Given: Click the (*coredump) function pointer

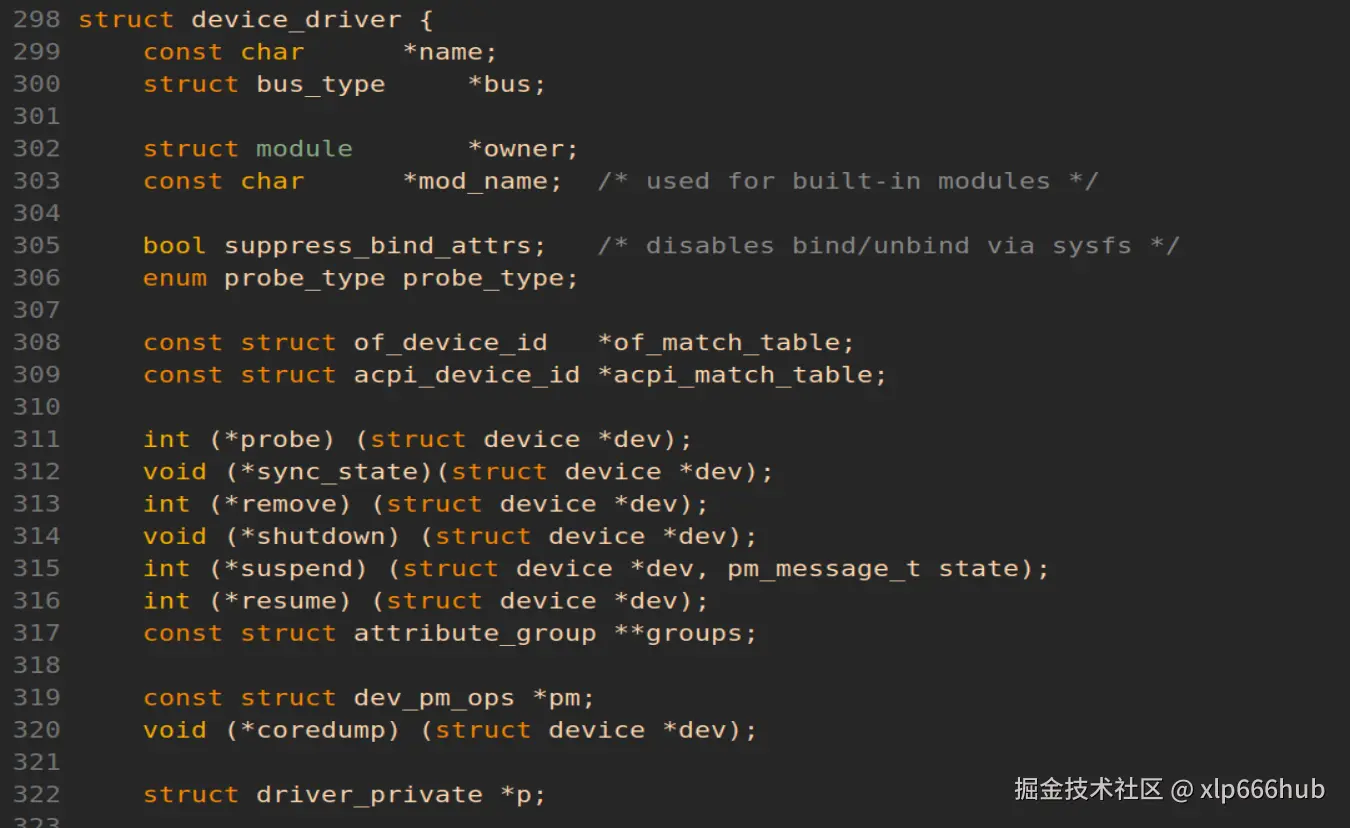Looking at the screenshot, I should coord(312,731).
